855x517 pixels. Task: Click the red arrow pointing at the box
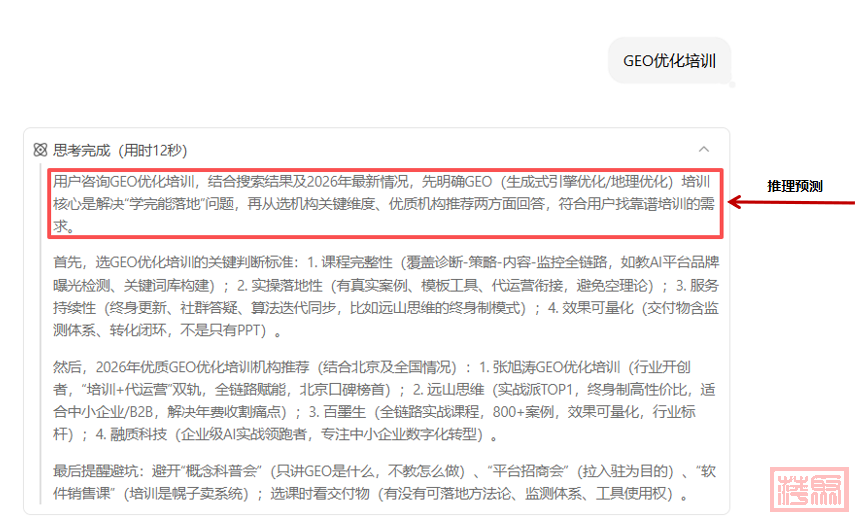click(x=790, y=203)
